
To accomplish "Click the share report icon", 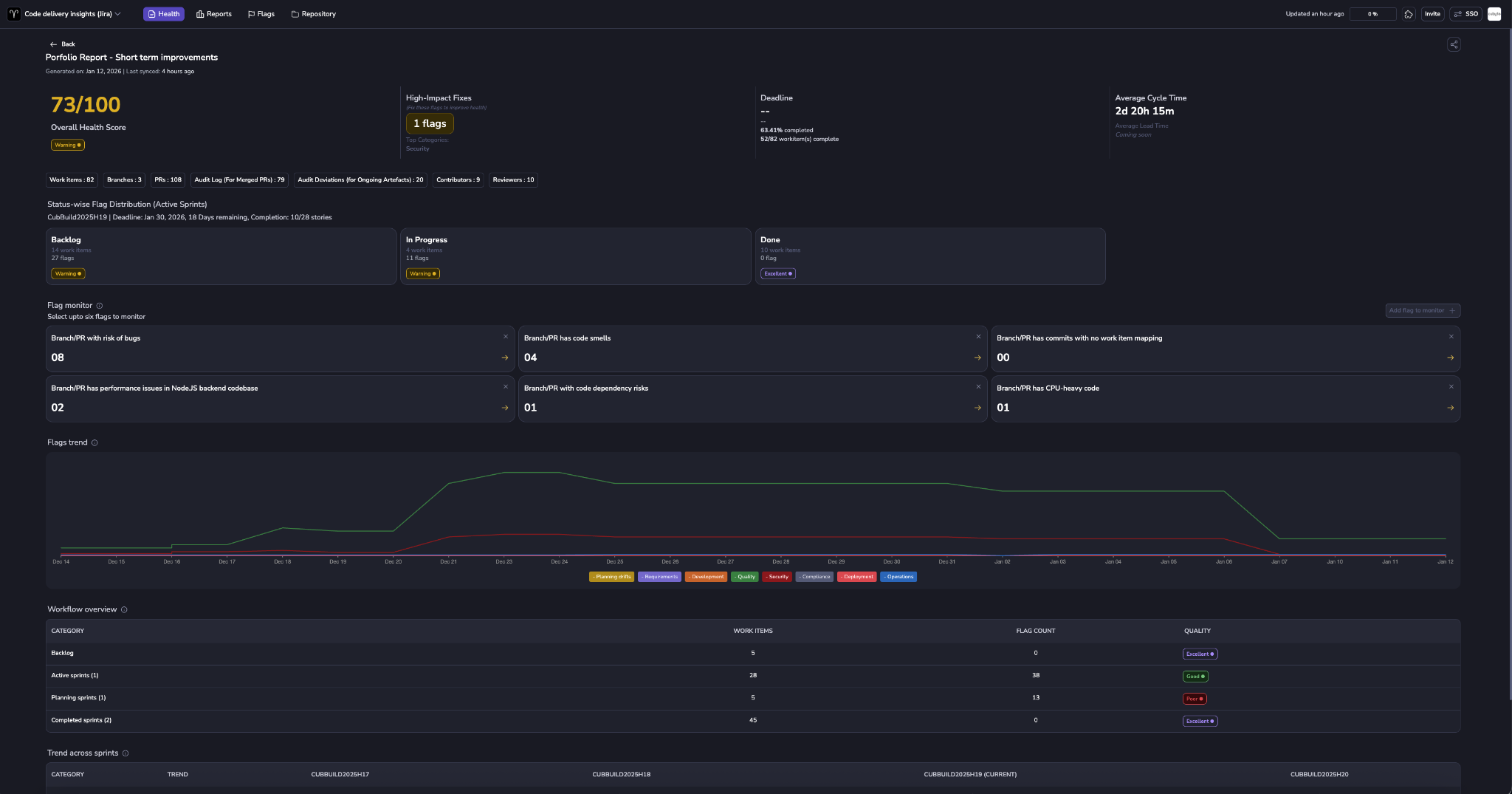I will (x=1453, y=44).
